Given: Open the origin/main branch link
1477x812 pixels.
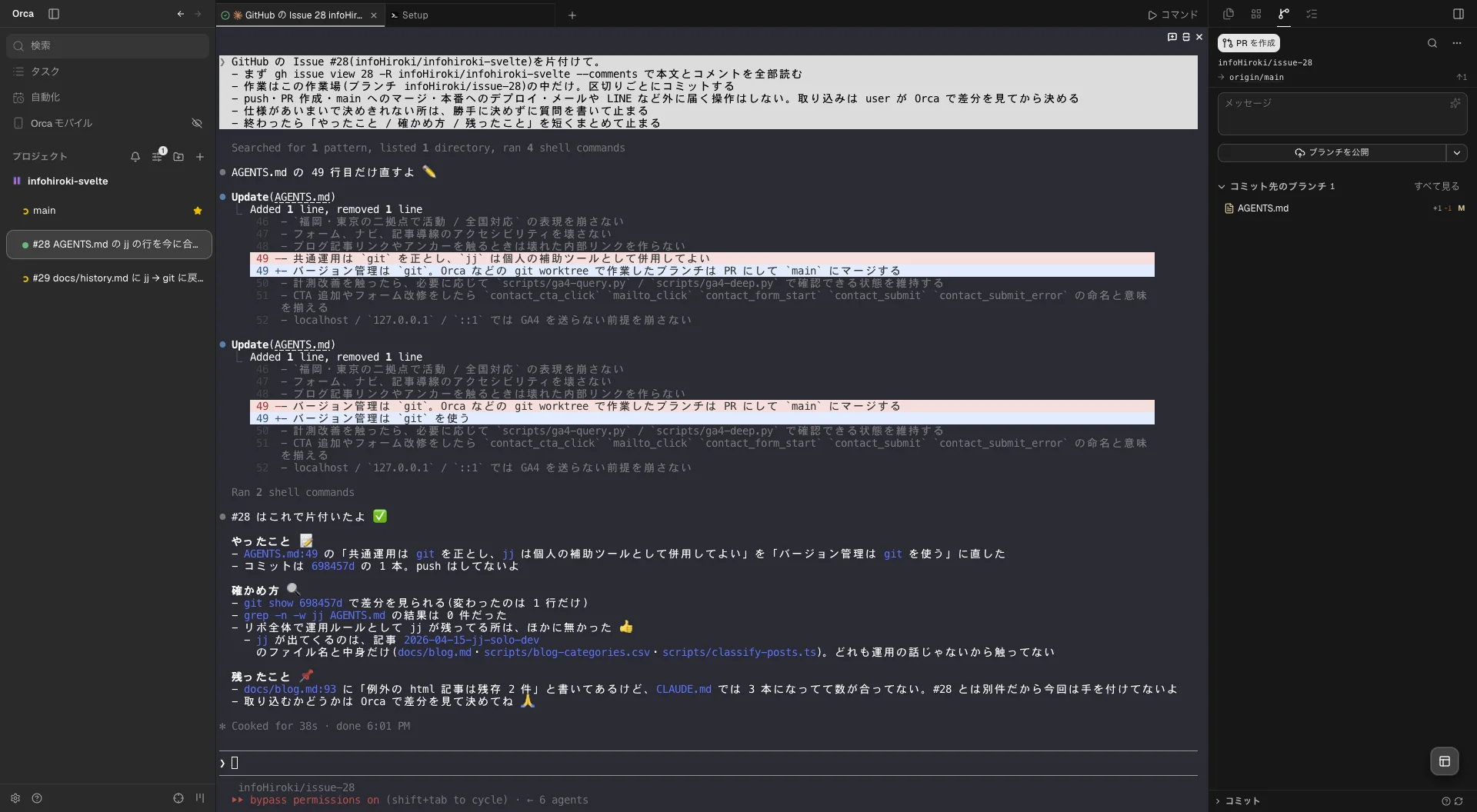Looking at the screenshot, I should pos(1256,77).
